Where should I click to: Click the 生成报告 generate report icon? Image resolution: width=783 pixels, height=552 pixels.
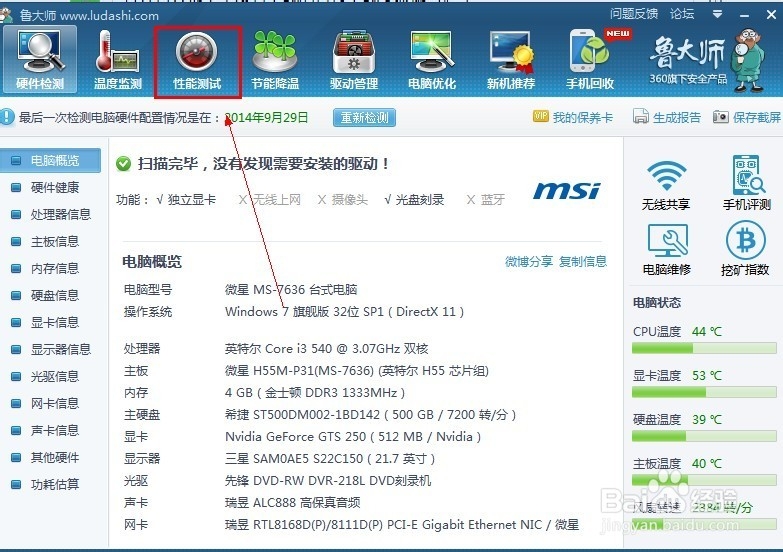coord(641,116)
